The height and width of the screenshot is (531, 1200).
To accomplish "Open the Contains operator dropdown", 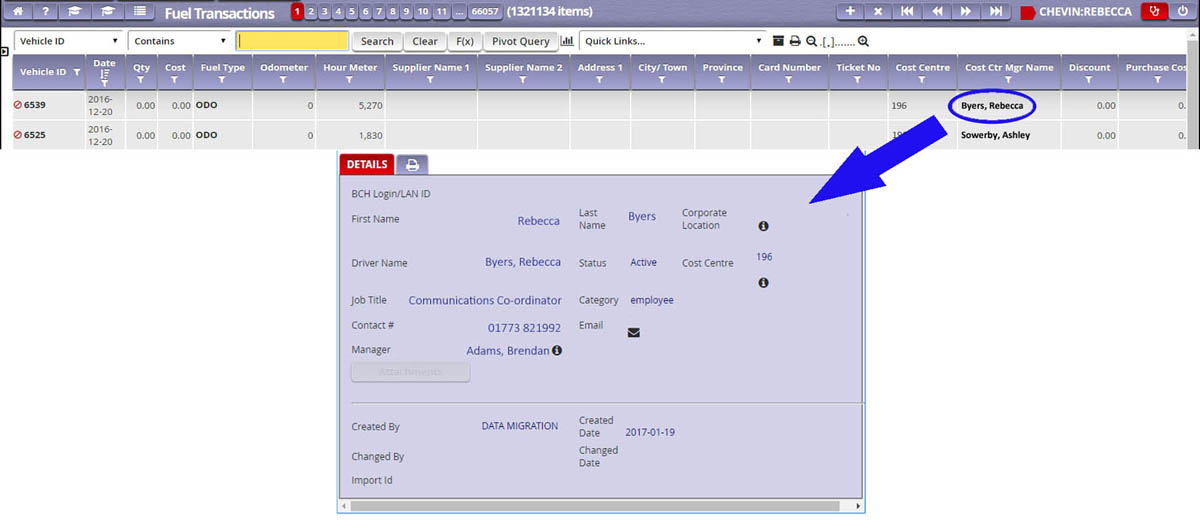I will [x=181, y=41].
